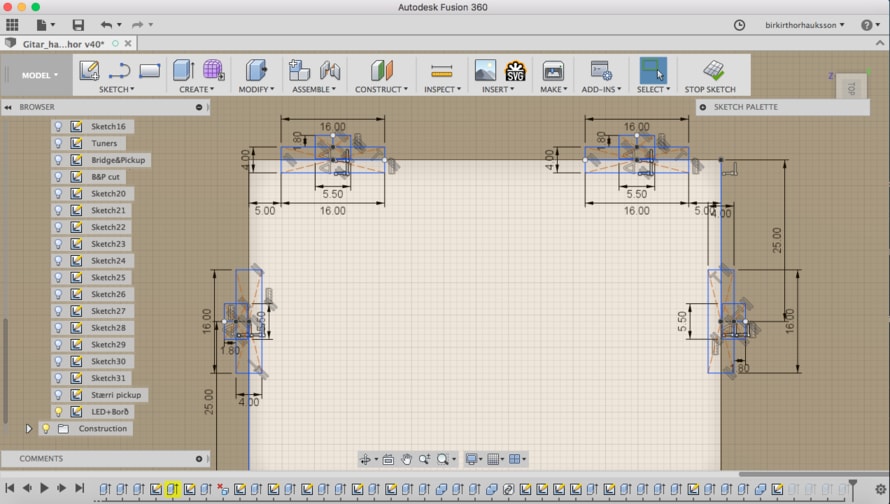890x504 pixels.
Task: Click the Stop Sketch icon
Action: click(x=713, y=70)
